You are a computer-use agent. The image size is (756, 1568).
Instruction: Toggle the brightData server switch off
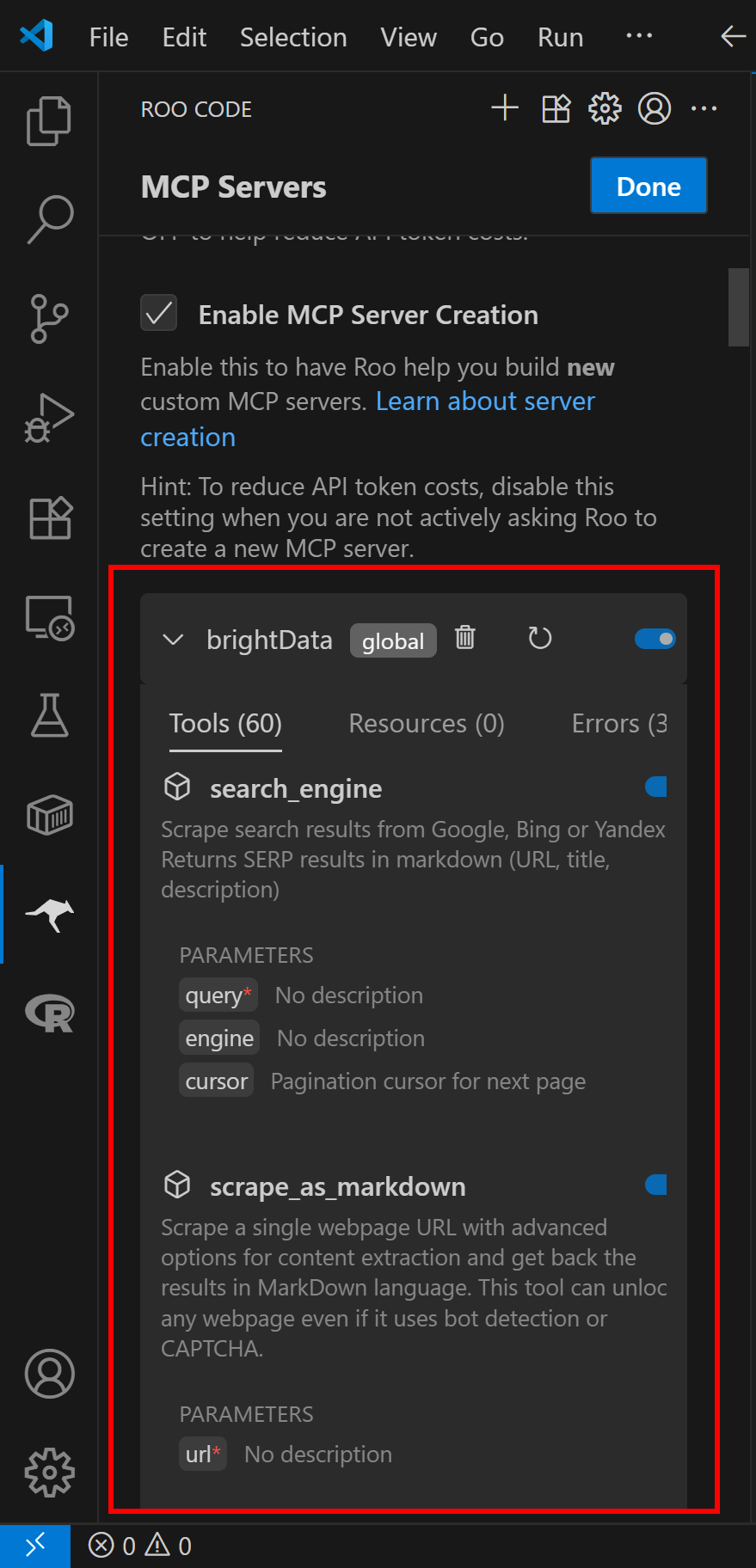[x=655, y=639]
